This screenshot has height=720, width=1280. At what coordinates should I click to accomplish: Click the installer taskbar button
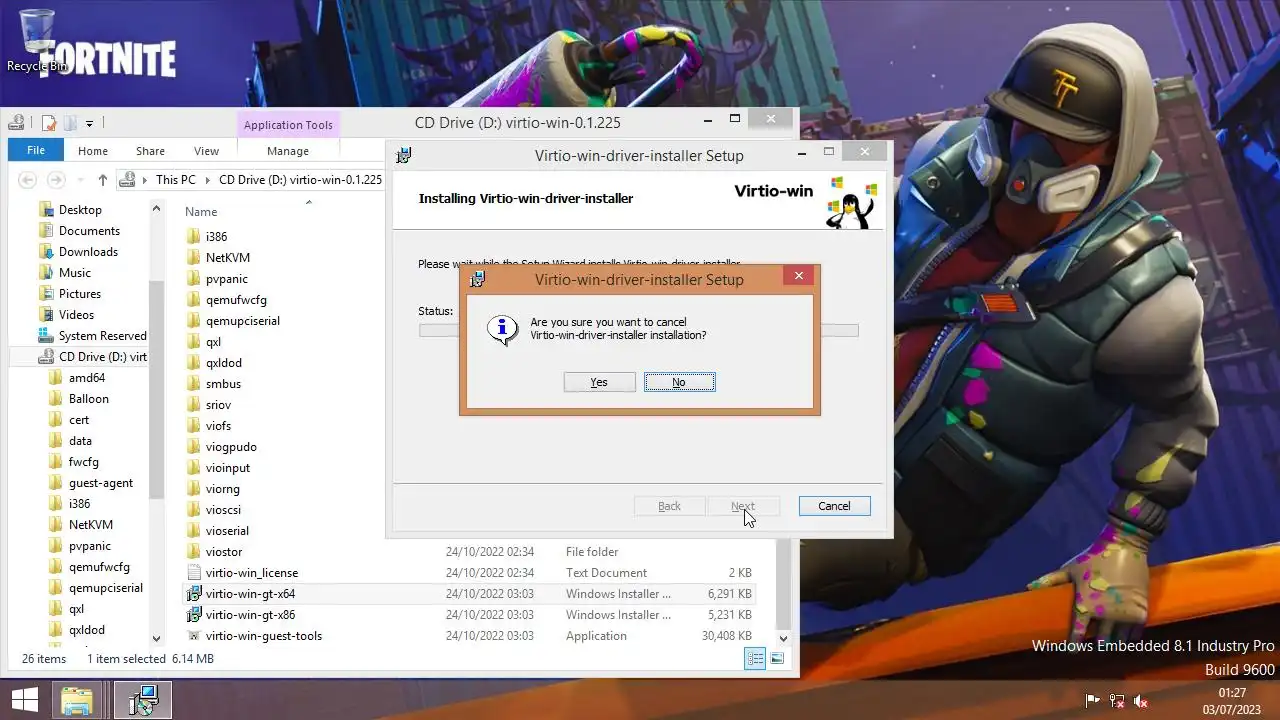coord(143,700)
